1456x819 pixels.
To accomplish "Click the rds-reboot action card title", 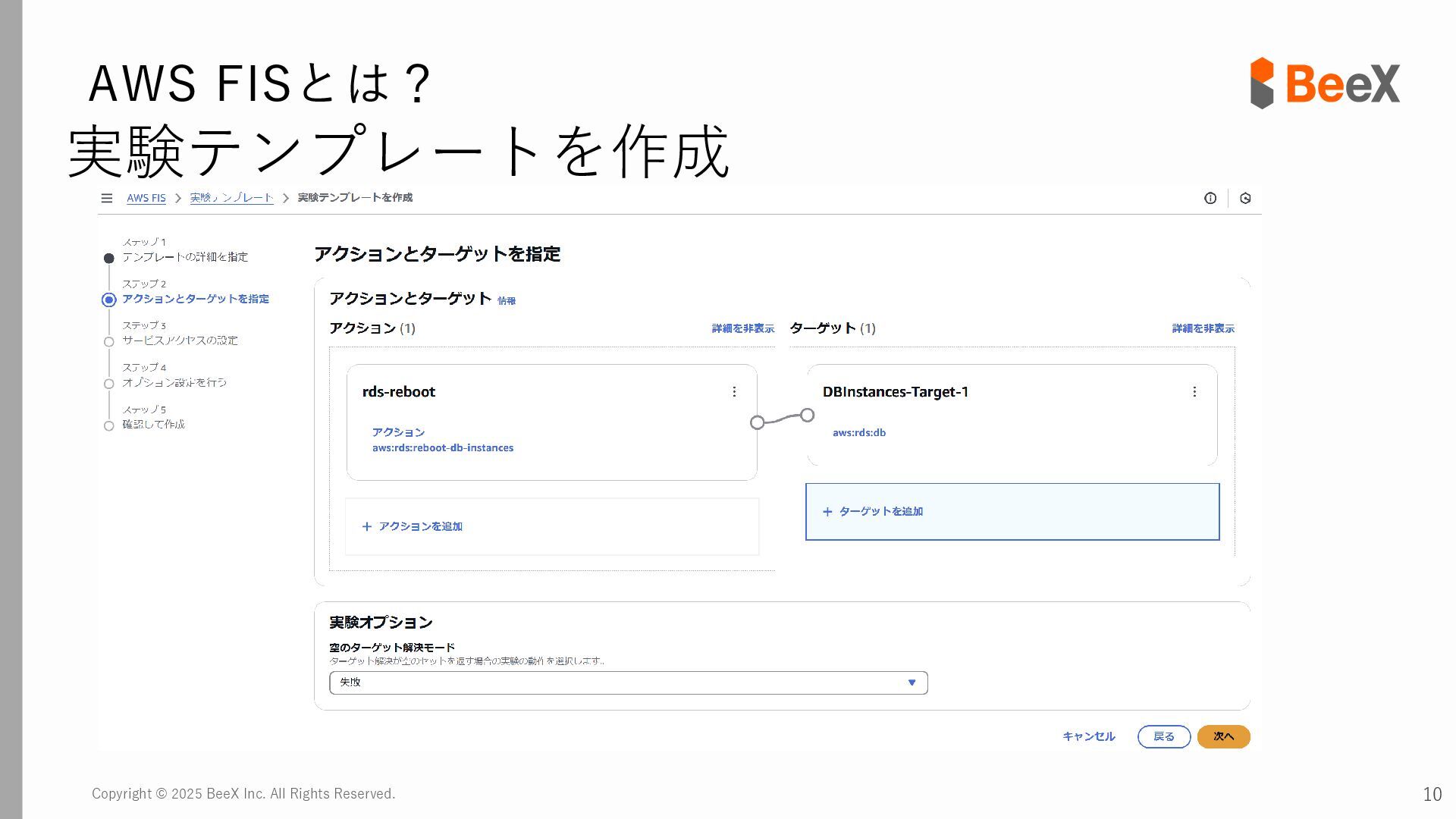I will click(x=399, y=392).
